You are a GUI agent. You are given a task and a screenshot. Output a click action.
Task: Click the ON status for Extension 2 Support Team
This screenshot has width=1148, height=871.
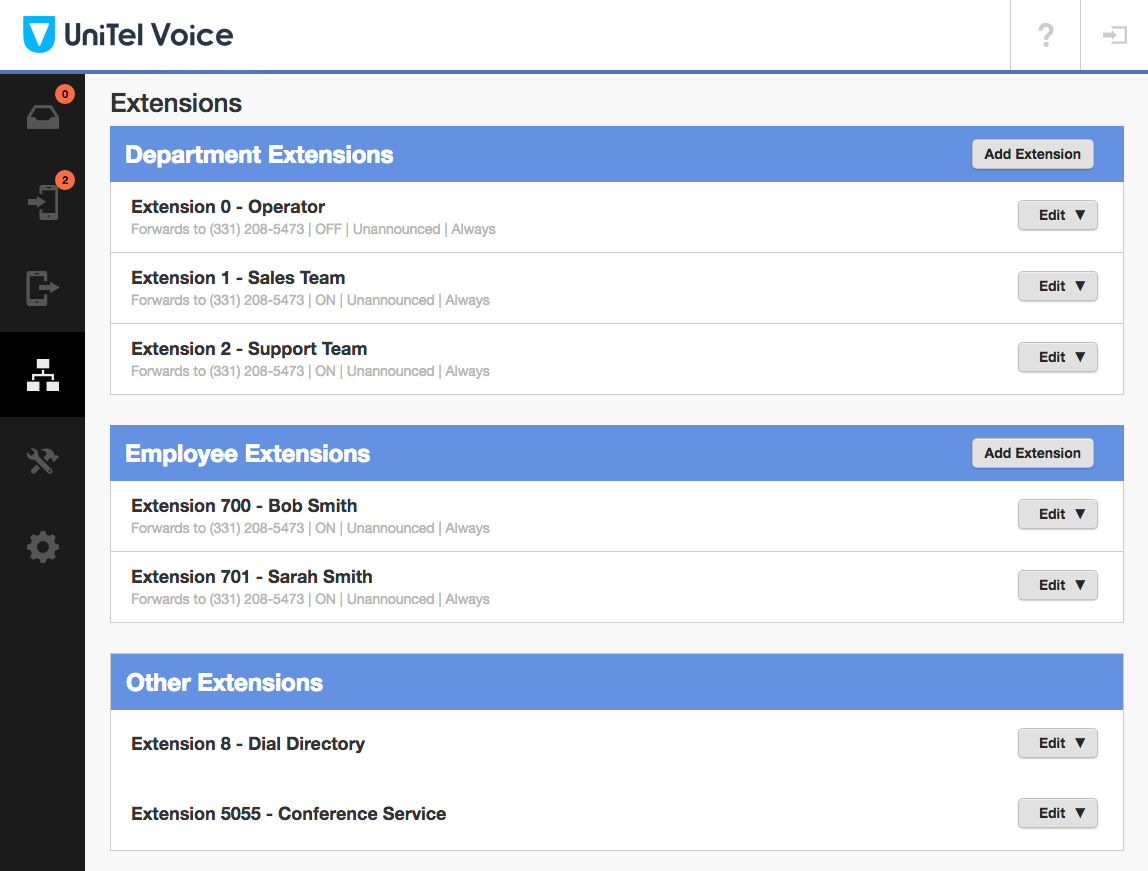(326, 371)
